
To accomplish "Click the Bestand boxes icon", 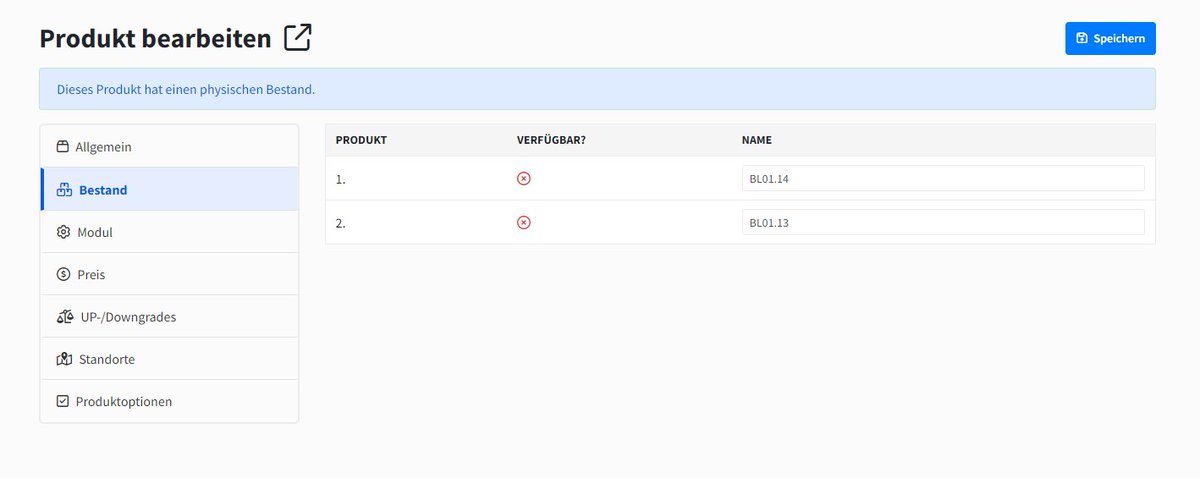I will point(64,190).
